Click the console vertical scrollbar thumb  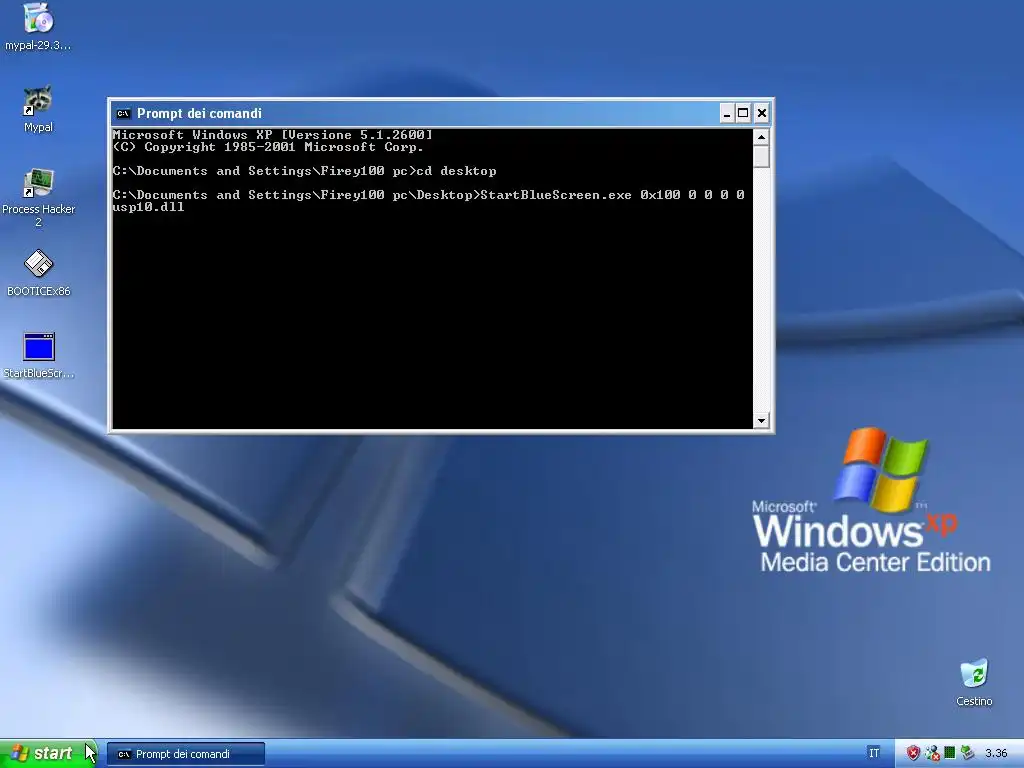[x=761, y=157]
